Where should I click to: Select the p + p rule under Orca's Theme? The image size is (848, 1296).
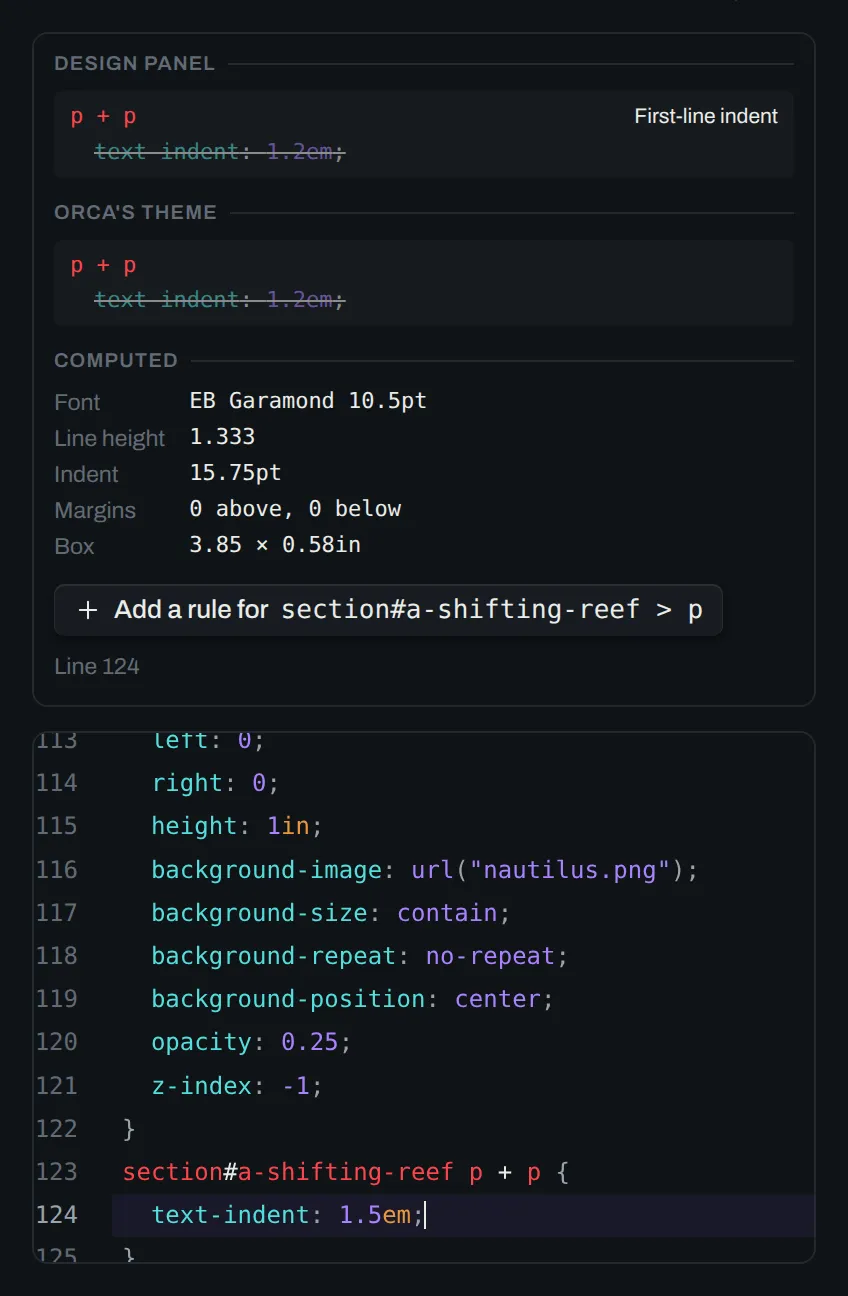[x=104, y=266]
